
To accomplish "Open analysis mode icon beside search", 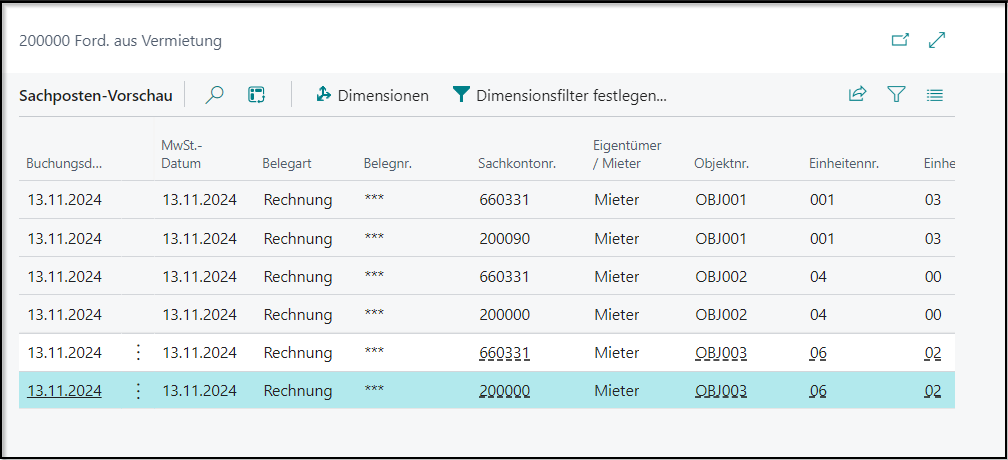I will point(256,95).
